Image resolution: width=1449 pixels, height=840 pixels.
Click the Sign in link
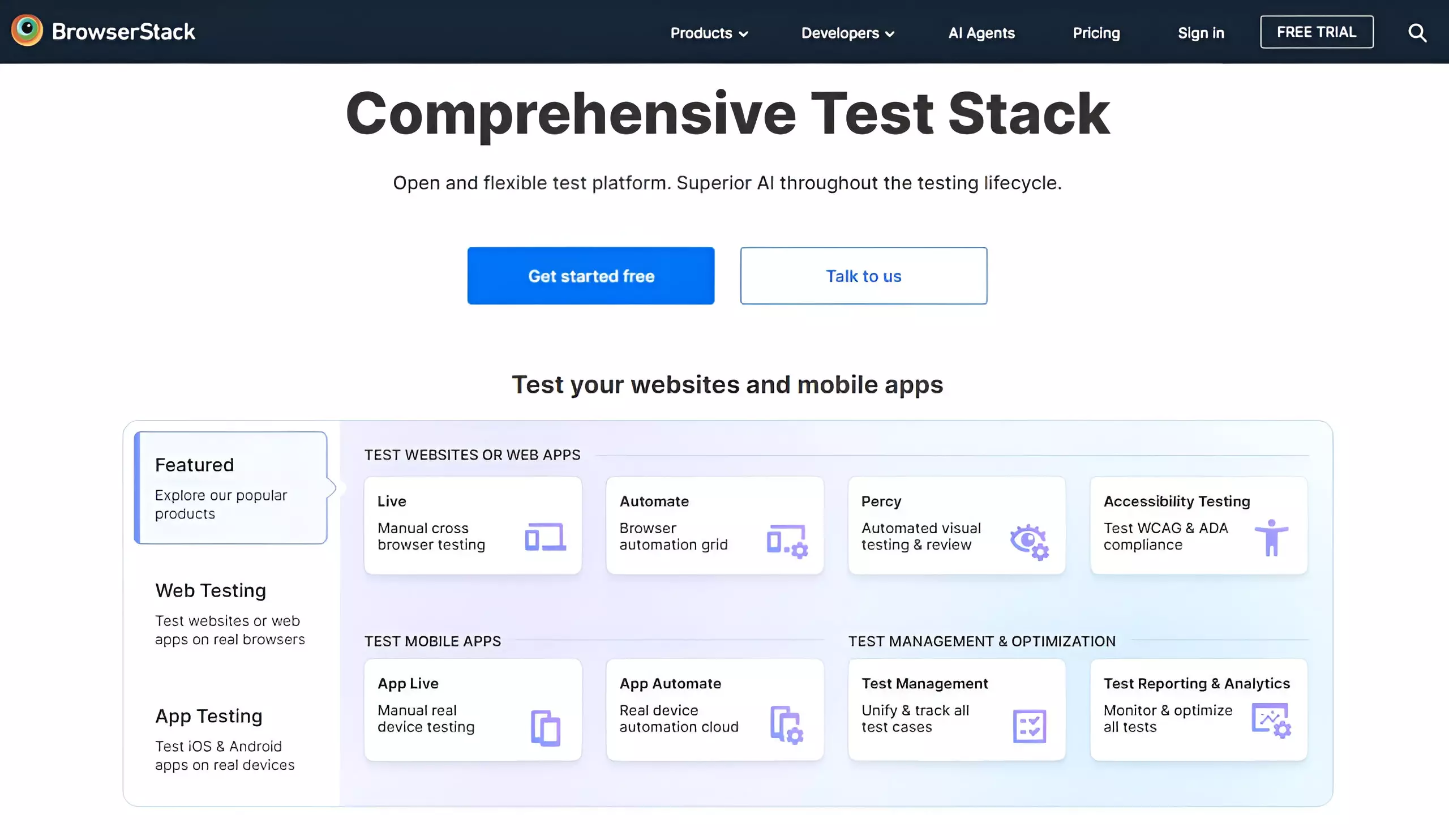click(x=1200, y=33)
